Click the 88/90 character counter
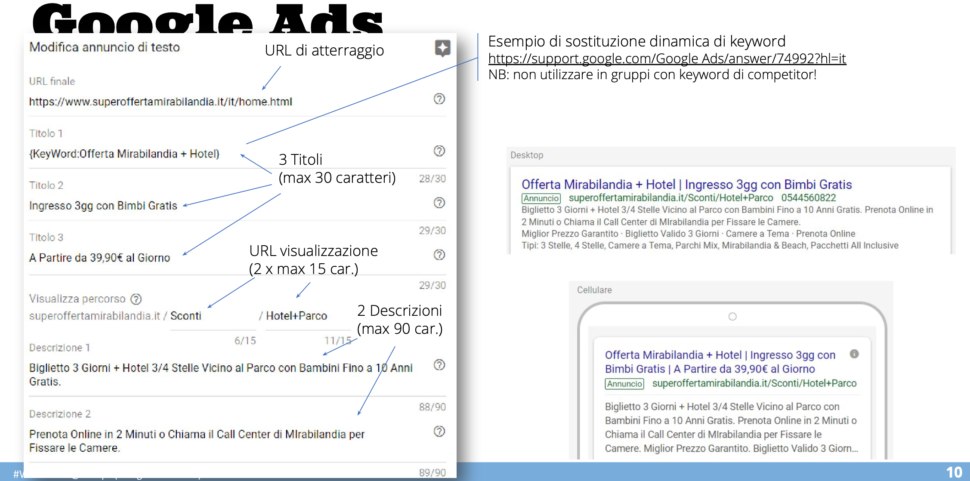The image size is (970, 481). 432,407
